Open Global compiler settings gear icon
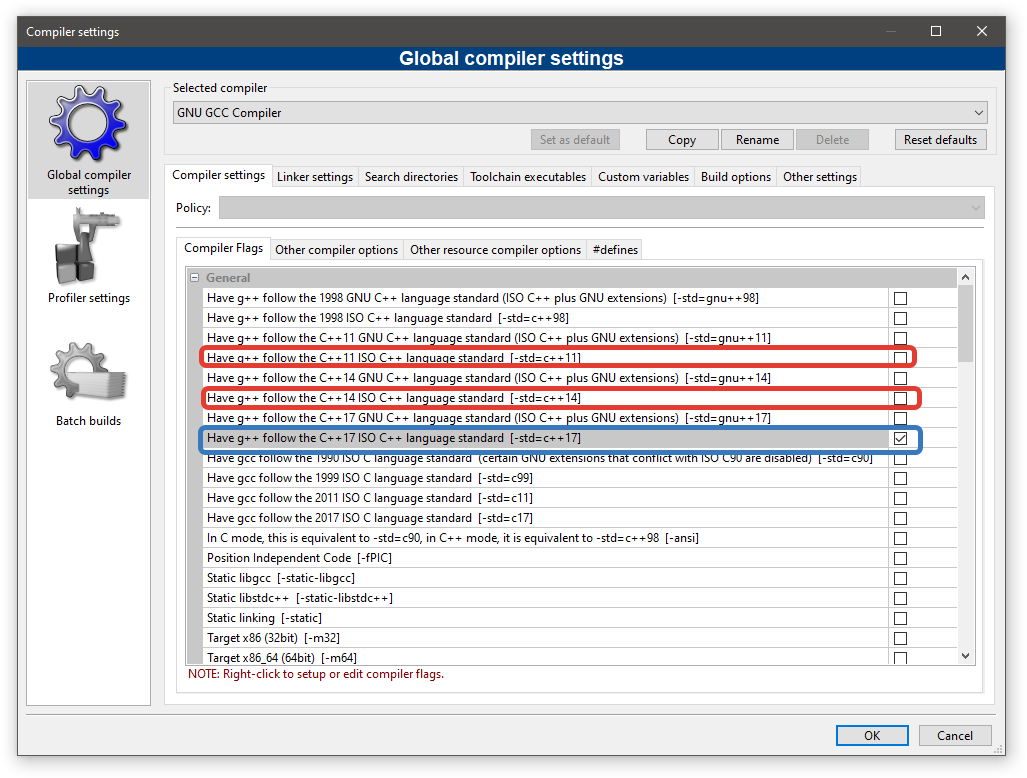Image resolution: width=1027 pixels, height=778 pixels. tap(88, 128)
